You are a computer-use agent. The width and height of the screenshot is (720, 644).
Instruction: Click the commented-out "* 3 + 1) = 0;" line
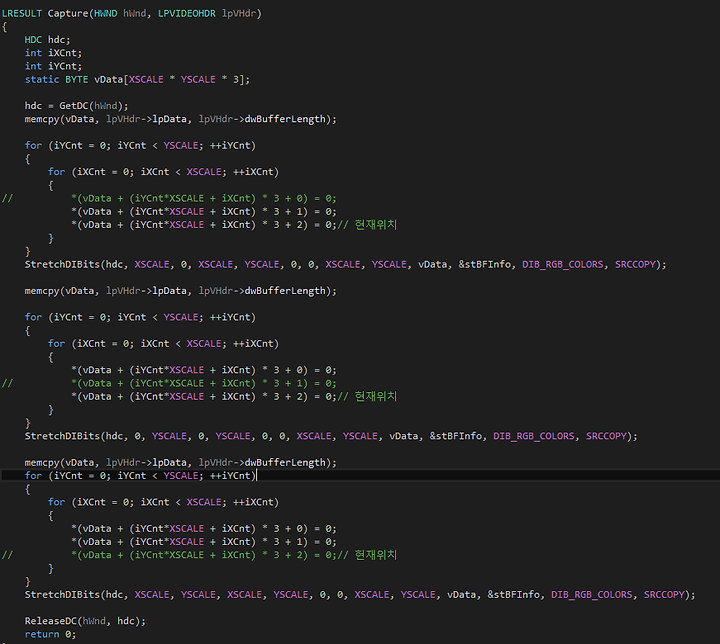pos(204,384)
